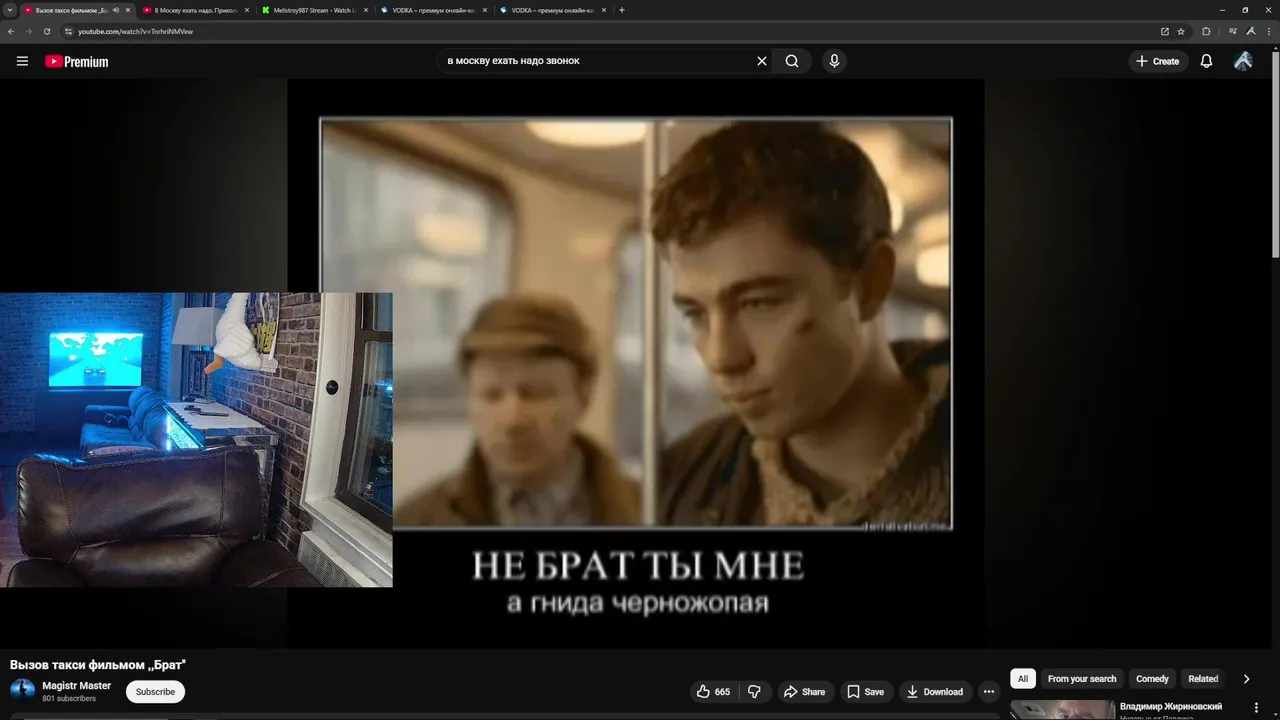This screenshot has width=1280, height=720.
Task: Reload the current page
Action: pos(46,32)
